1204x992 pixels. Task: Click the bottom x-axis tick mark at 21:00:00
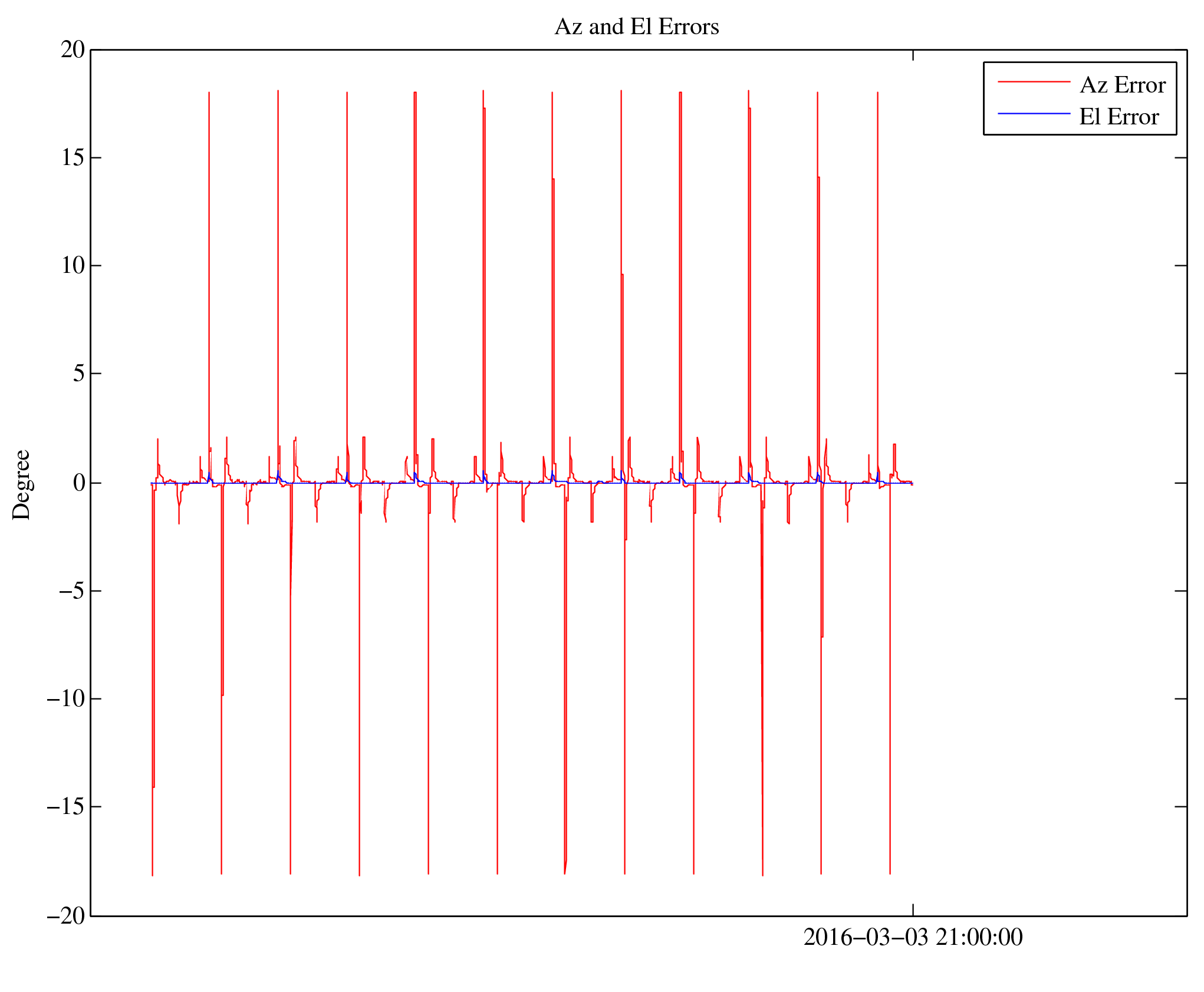pos(913,909)
